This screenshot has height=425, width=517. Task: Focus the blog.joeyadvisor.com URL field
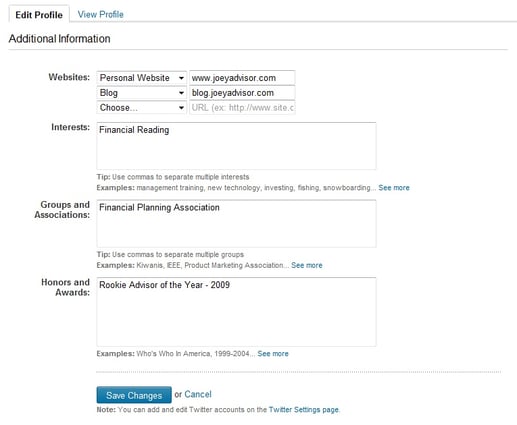point(242,93)
